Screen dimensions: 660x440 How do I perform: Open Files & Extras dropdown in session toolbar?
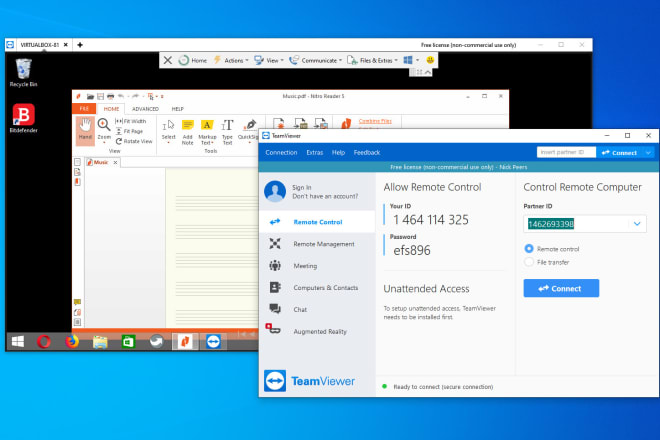coord(372,60)
